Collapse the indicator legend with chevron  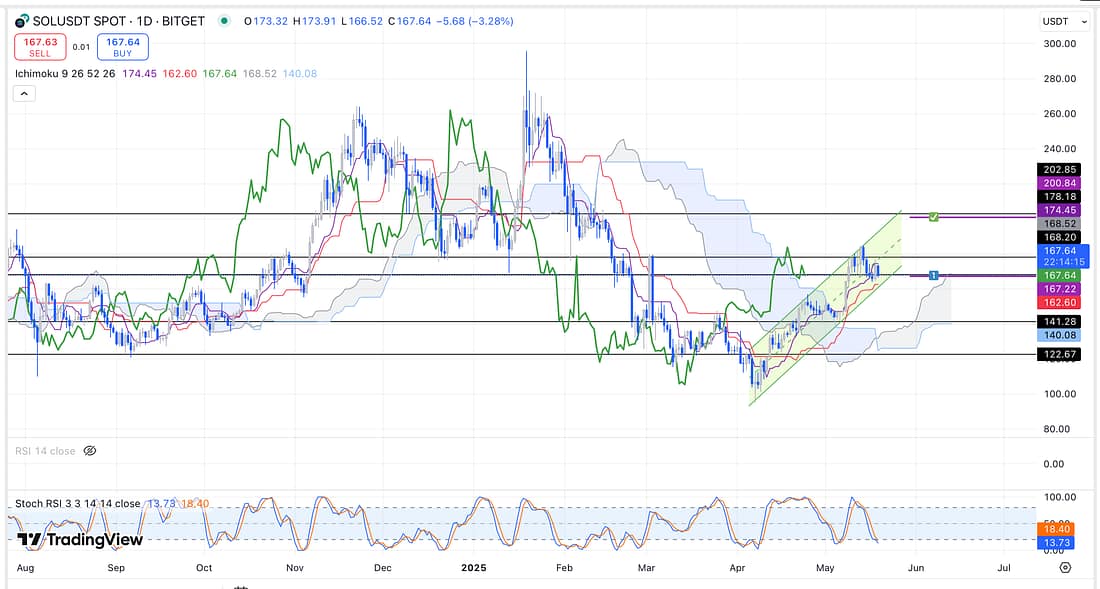[24, 93]
